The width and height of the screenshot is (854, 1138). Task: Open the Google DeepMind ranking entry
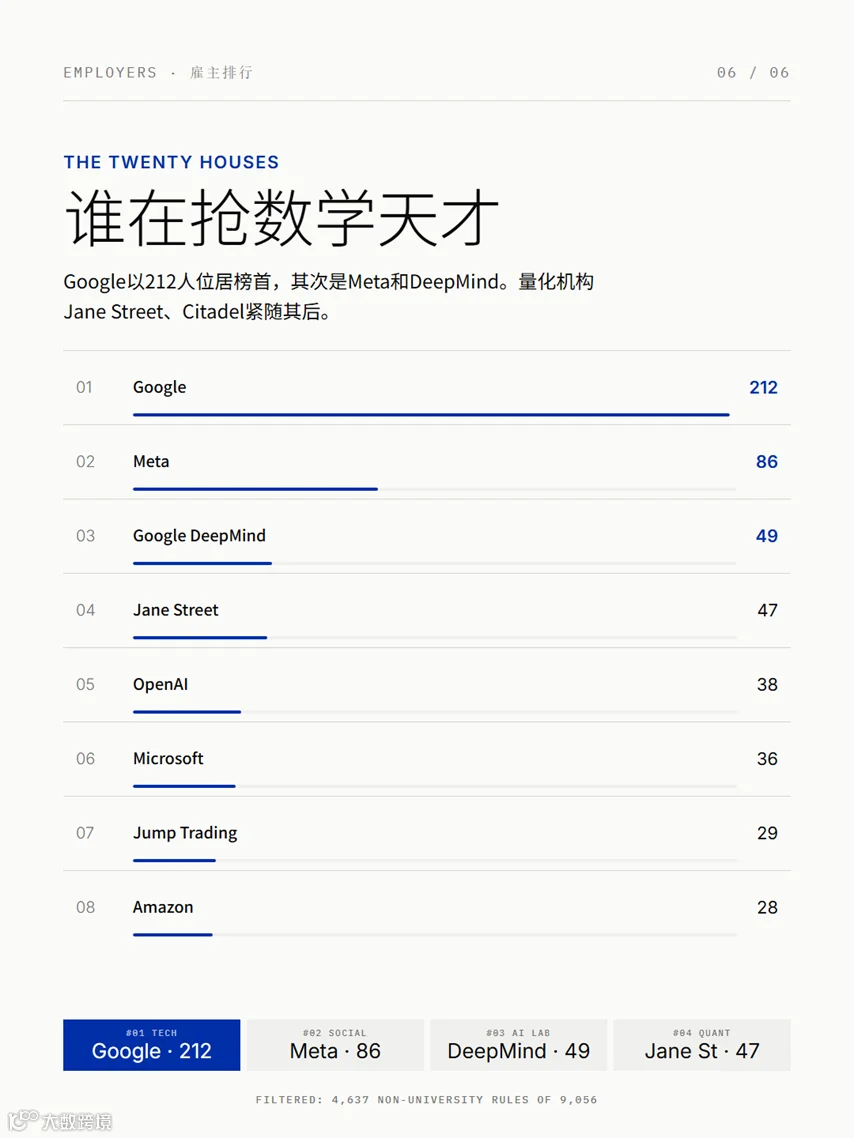point(427,536)
